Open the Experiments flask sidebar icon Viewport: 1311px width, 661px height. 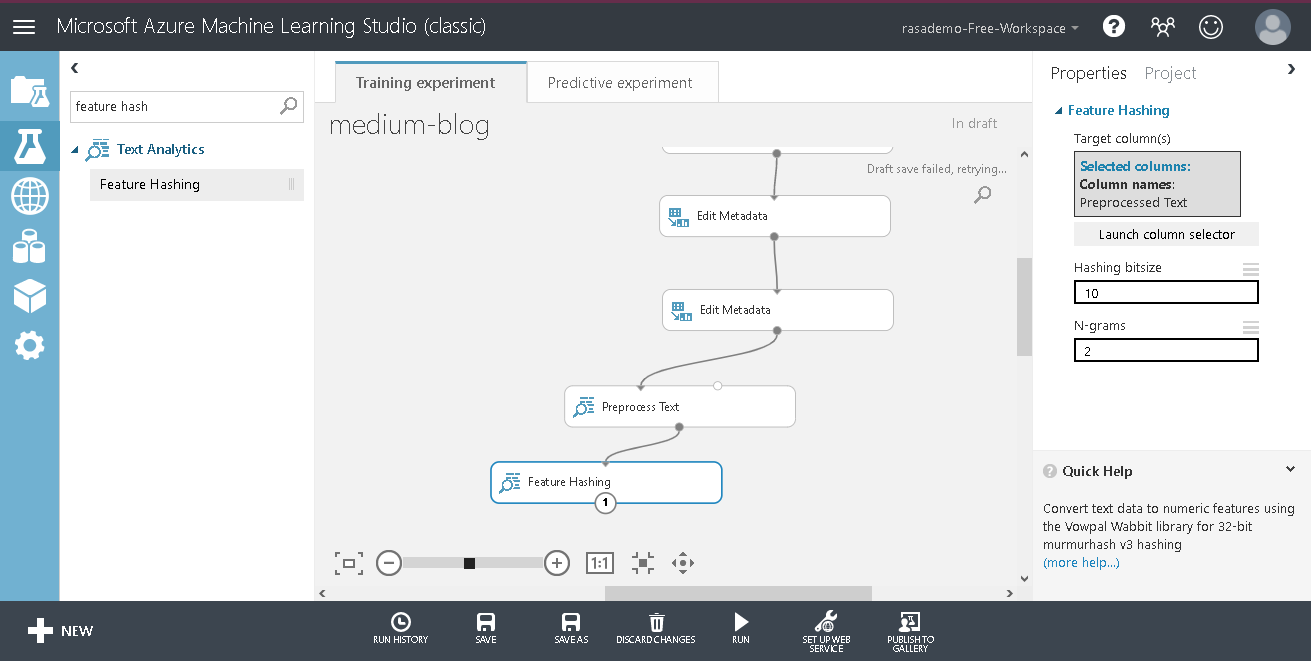[29, 146]
